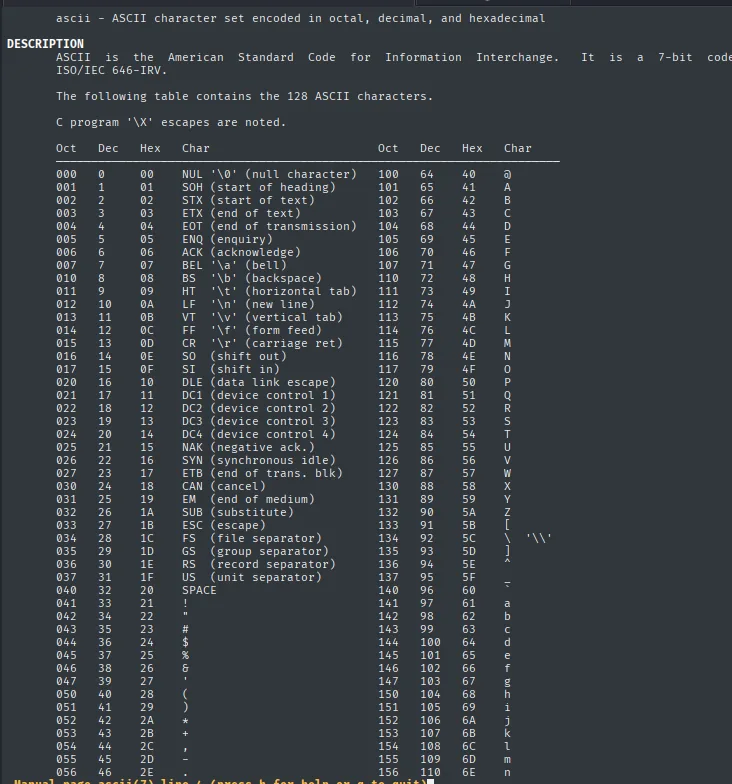
Task: Click 'EOT (end of transmission)' entry
Action: click(x=270, y=226)
